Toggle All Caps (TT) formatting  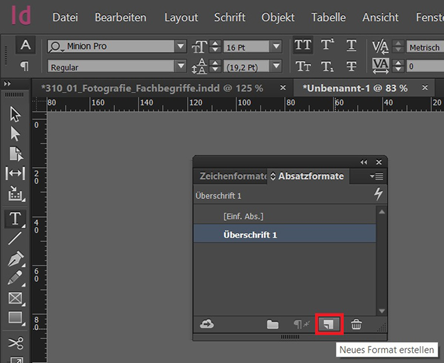(303, 45)
